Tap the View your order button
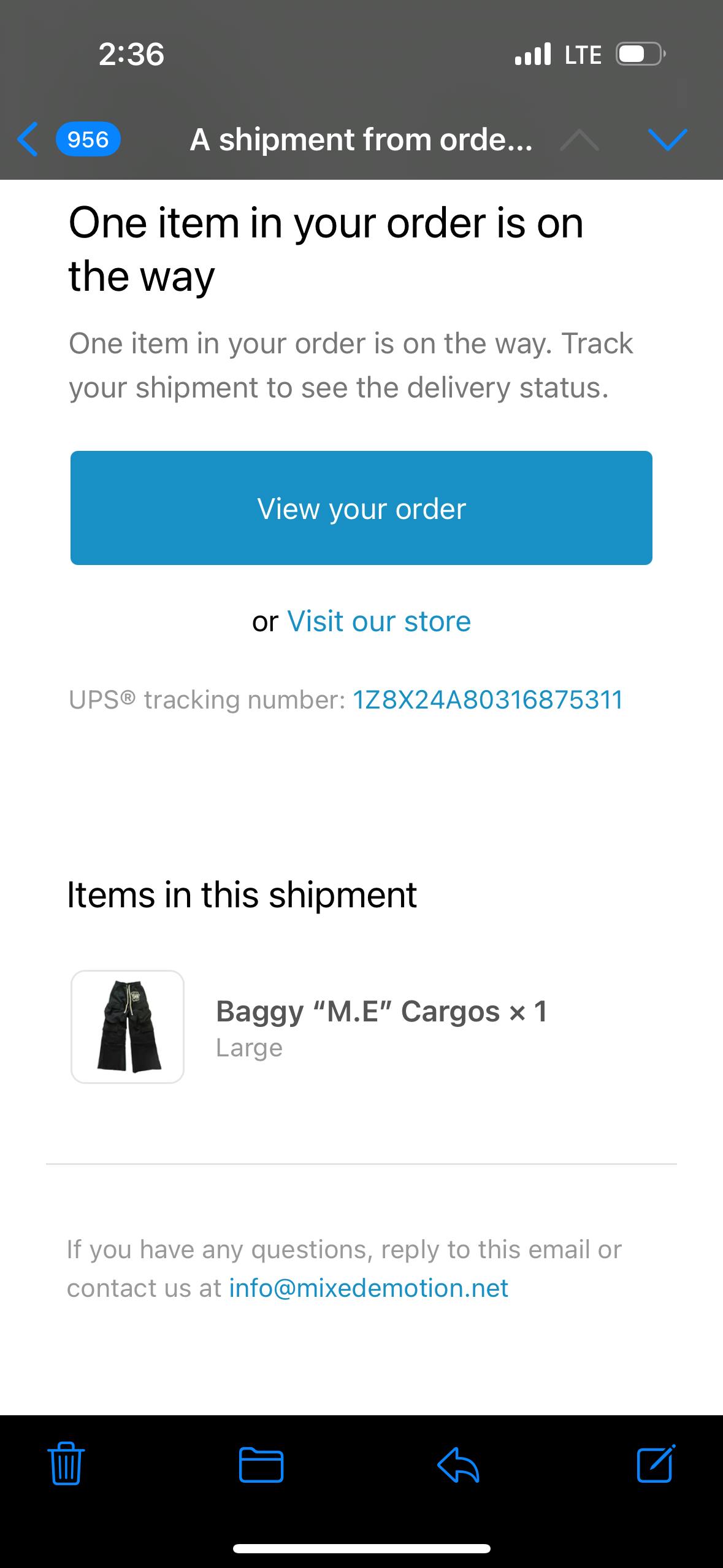The height and width of the screenshot is (1568, 723). click(361, 508)
